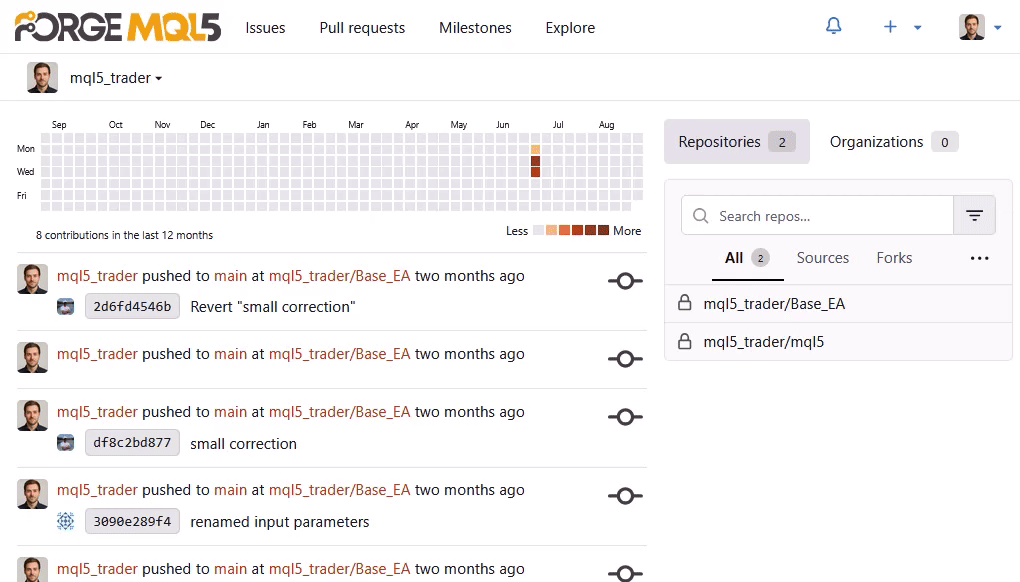Expand the create-new dropdown arrow

[917, 27]
